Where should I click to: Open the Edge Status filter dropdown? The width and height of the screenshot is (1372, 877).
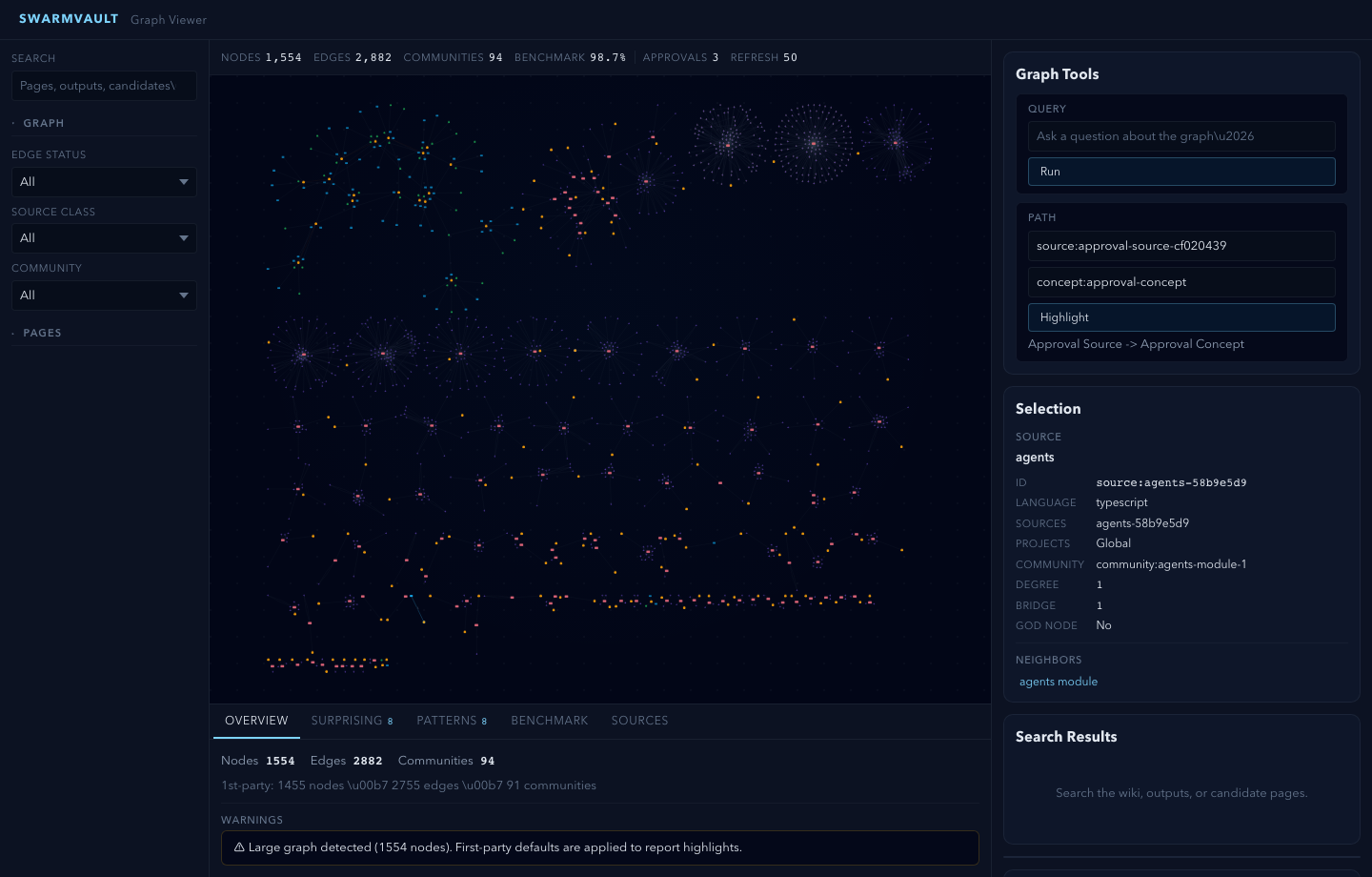103,182
